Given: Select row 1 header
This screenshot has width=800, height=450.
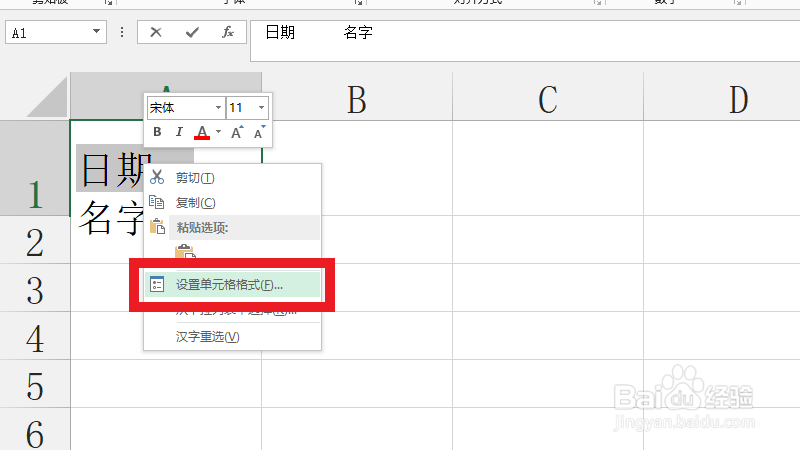Looking at the screenshot, I should (x=35, y=168).
